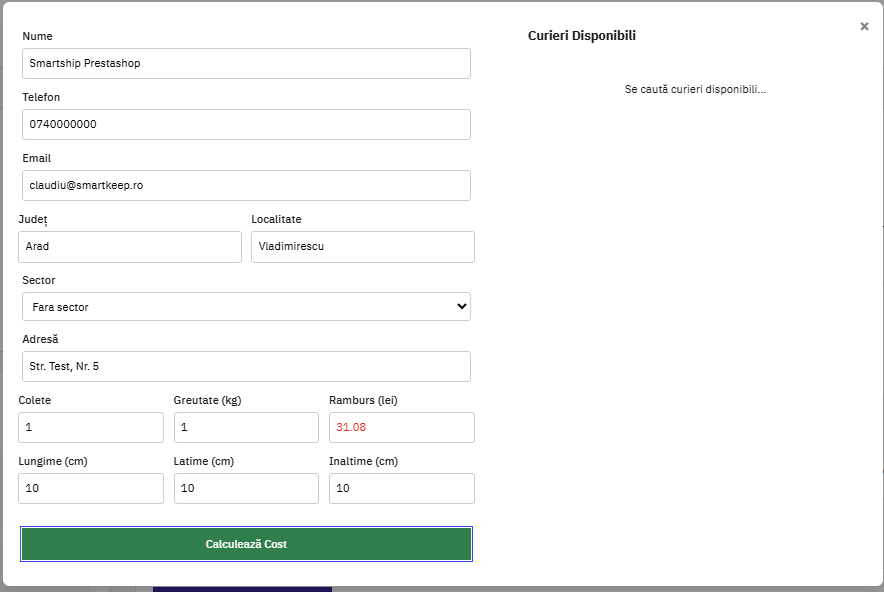Click the Greutate (kg) field

click(x=246, y=427)
